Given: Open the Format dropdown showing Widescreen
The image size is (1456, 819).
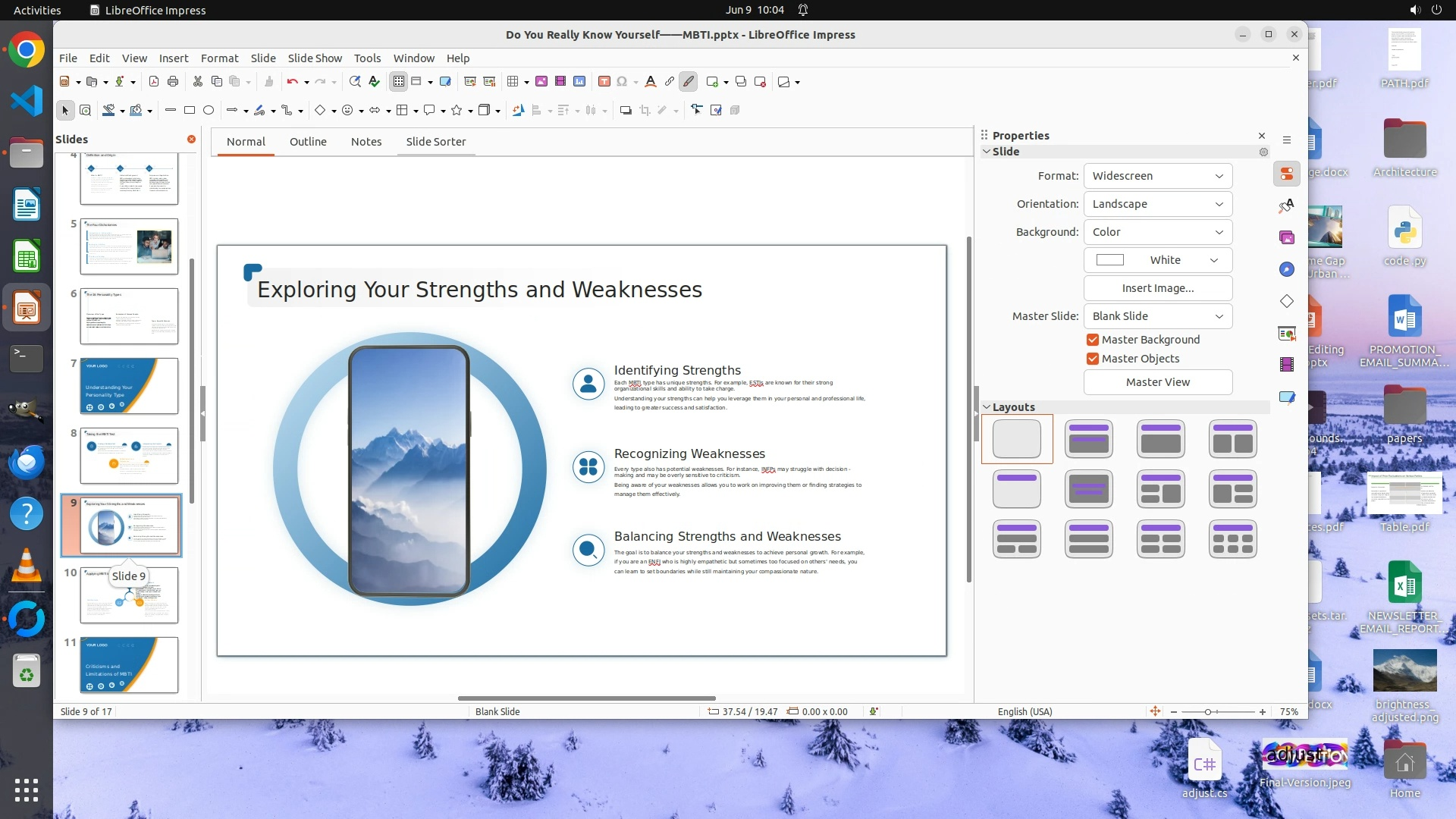Looking at the screenshot, I should coord(1157,176).
